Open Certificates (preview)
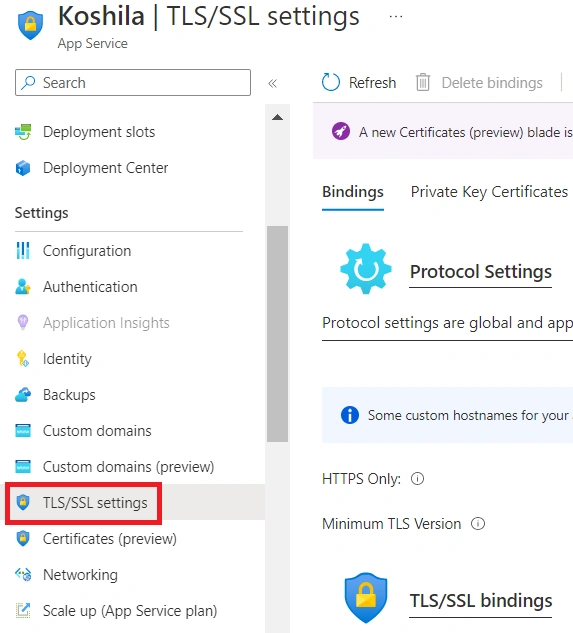This screenshot has width=573, height=633. (110, 539)
